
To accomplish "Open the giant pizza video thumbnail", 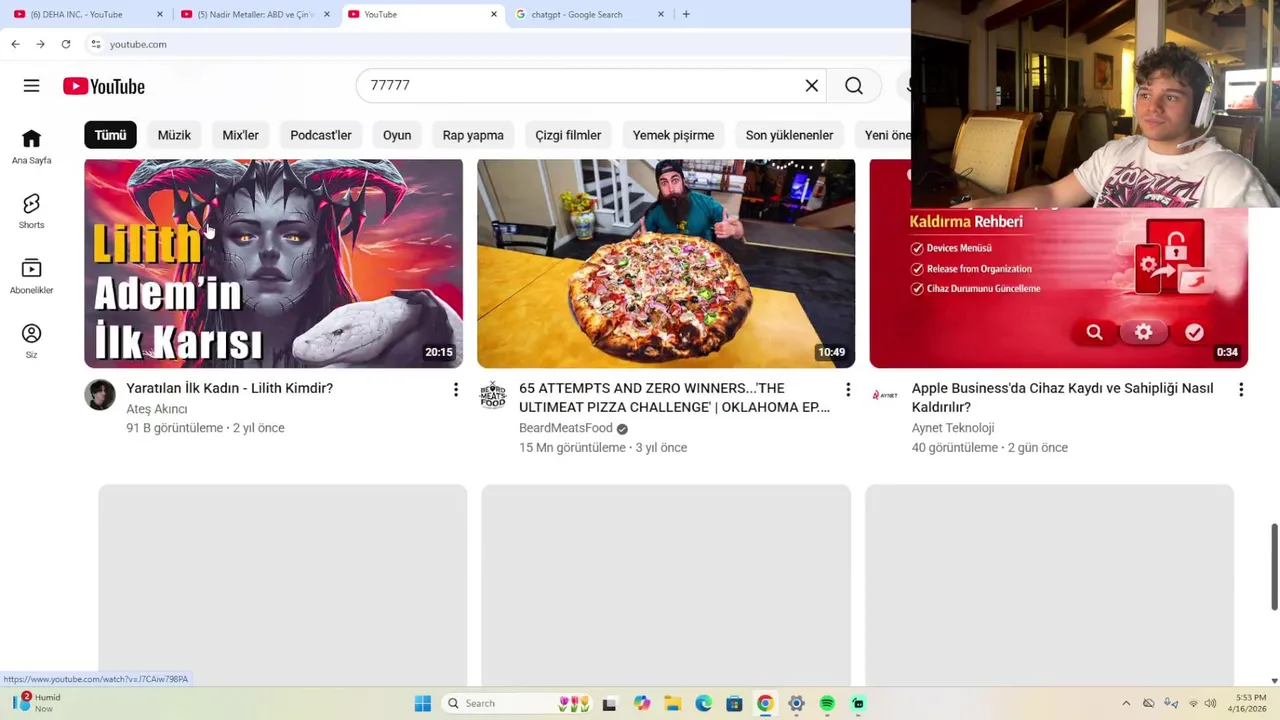I will pos(666,263).
